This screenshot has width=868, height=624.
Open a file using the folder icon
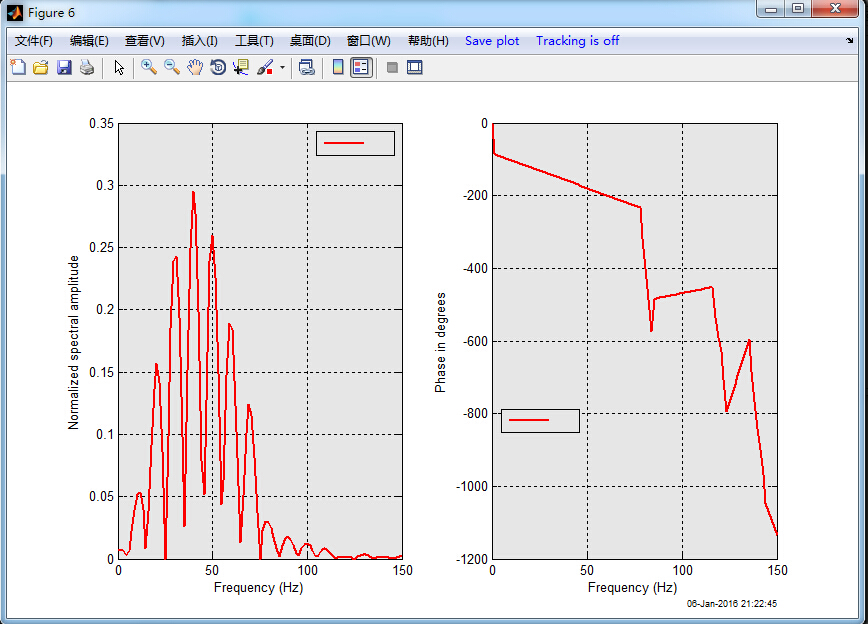point(41,68)
